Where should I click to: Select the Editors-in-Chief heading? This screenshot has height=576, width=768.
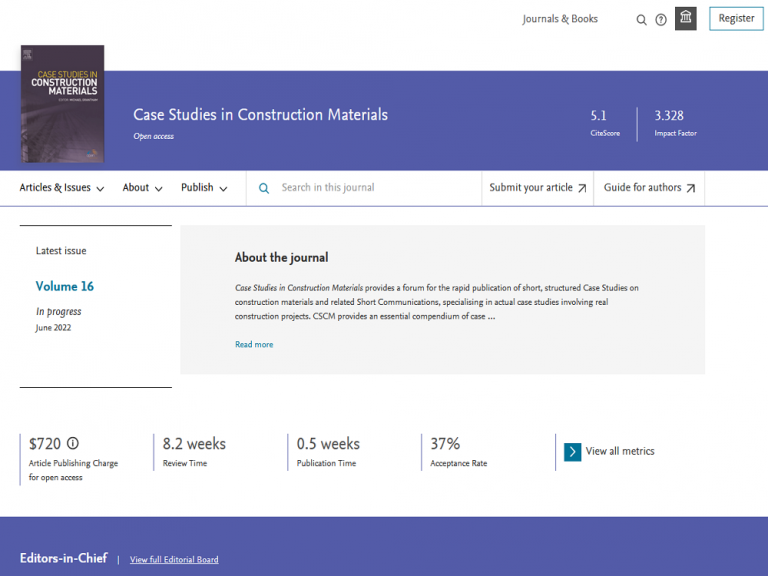(x=64, y=558)
